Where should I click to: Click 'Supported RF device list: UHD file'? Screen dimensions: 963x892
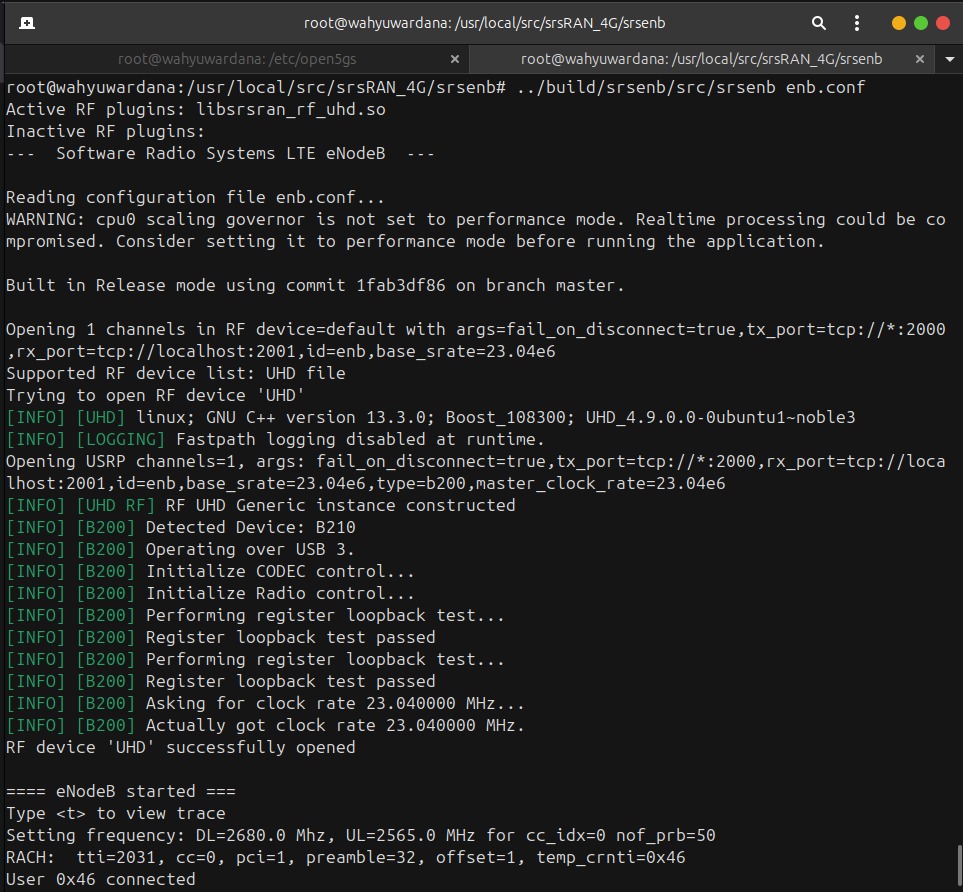[176, 374]
